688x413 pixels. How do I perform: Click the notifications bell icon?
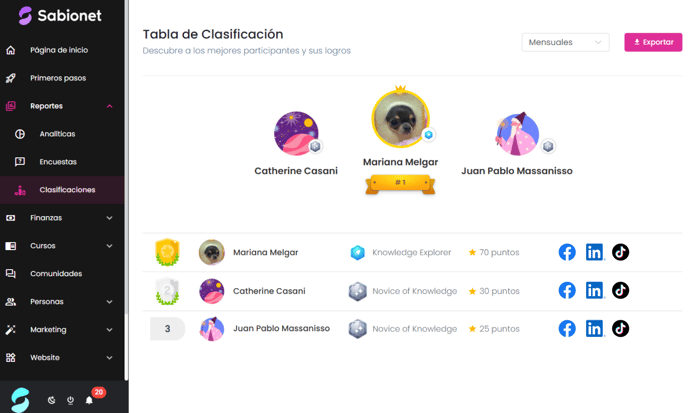(89, 400)
